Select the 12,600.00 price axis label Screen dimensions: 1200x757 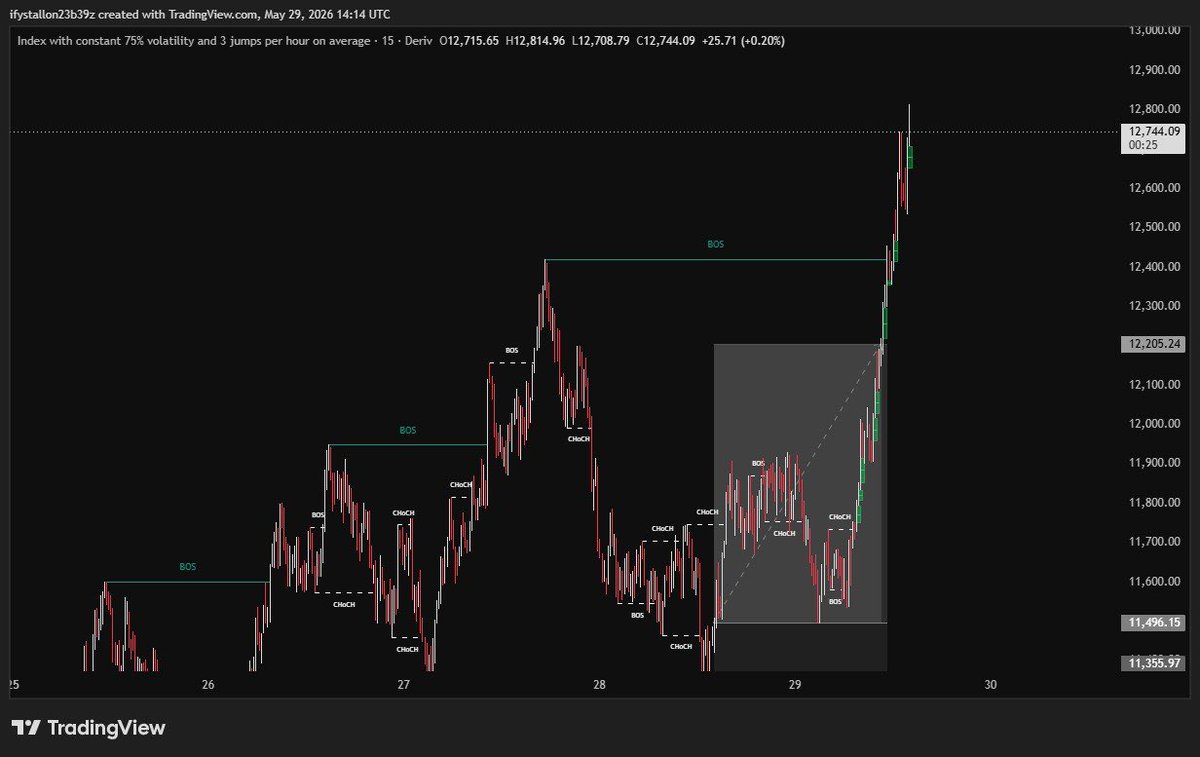tap(1156, 188)
